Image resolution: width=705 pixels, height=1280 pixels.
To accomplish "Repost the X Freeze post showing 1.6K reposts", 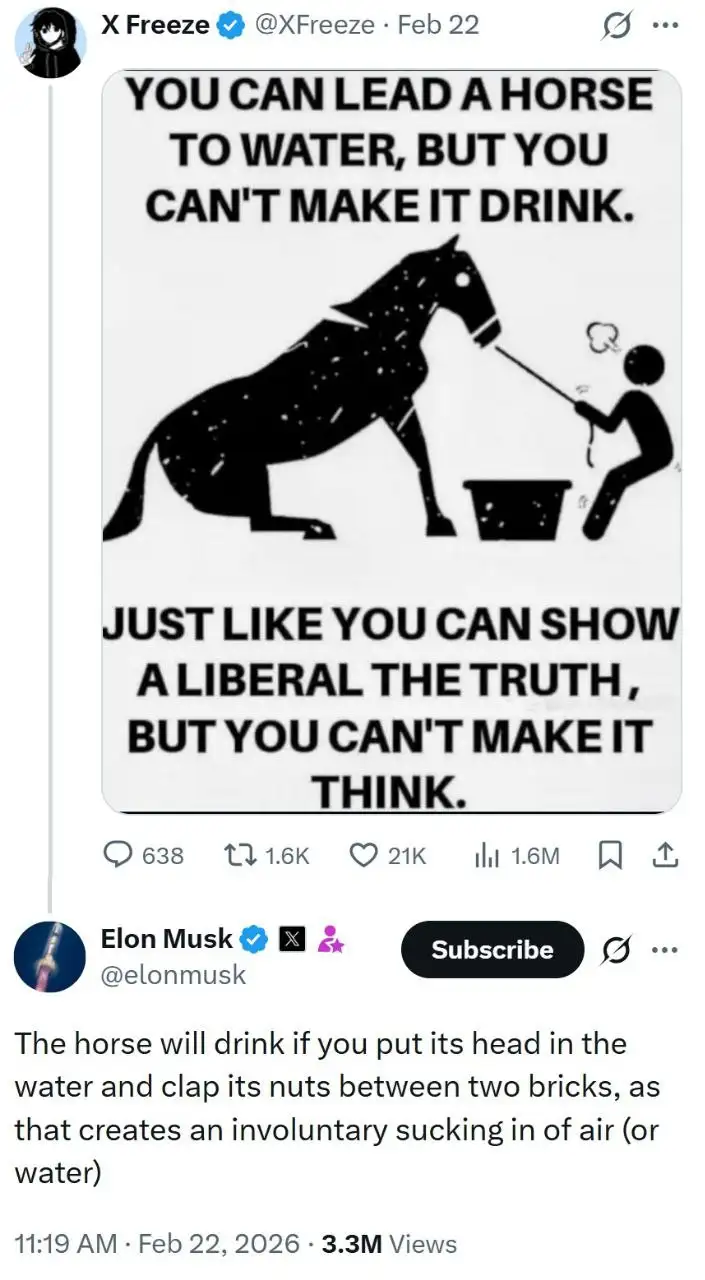I will [x=238, y=856].
